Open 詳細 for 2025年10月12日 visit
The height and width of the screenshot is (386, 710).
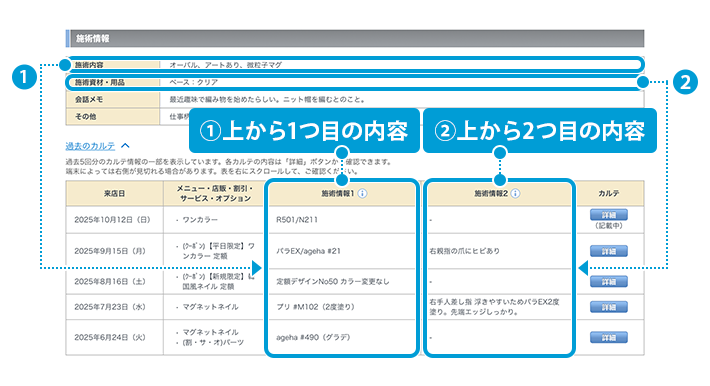[609, 215]
